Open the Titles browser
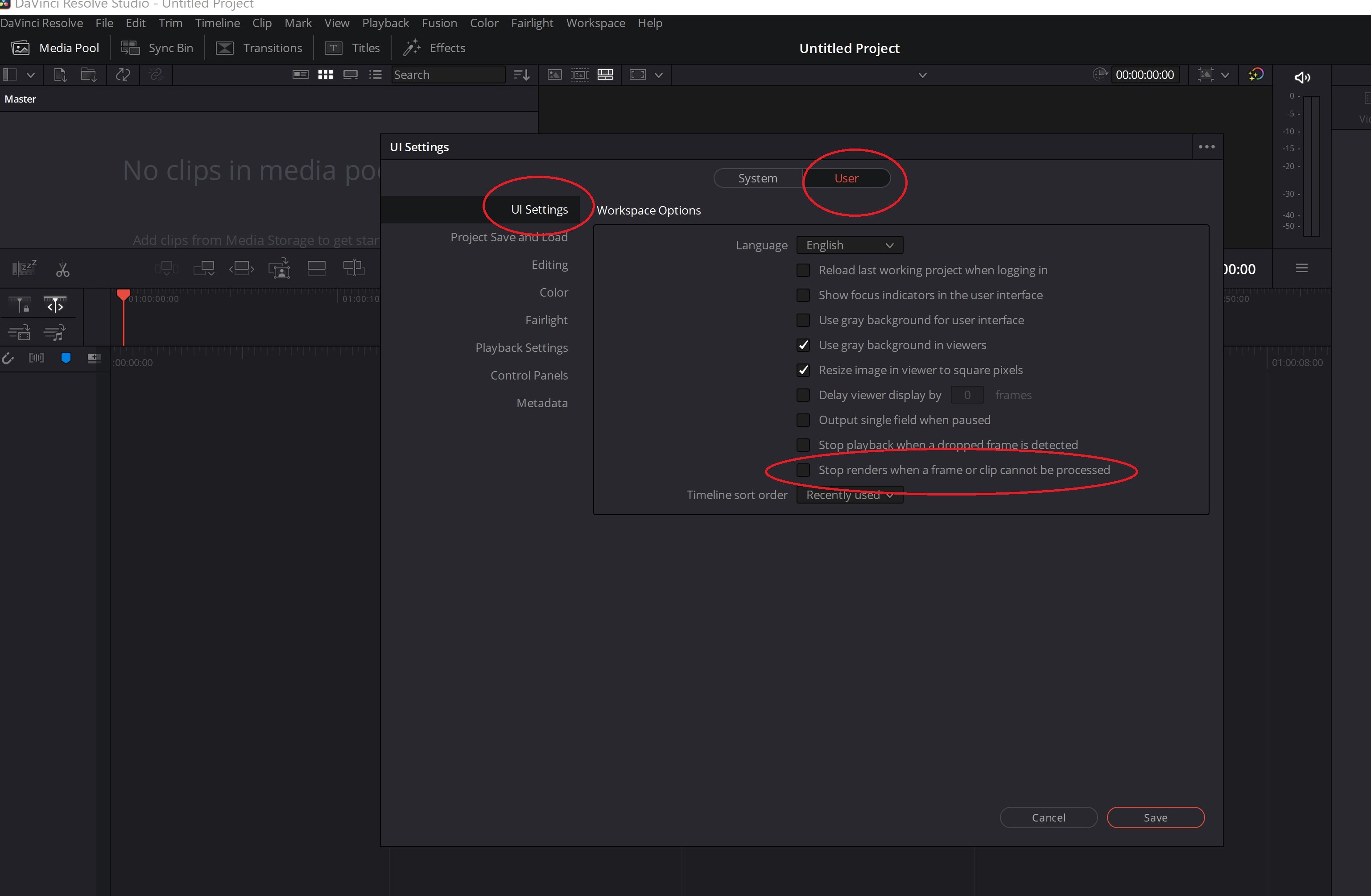This screenshot has height=896, width=1371. pos(352,48)
